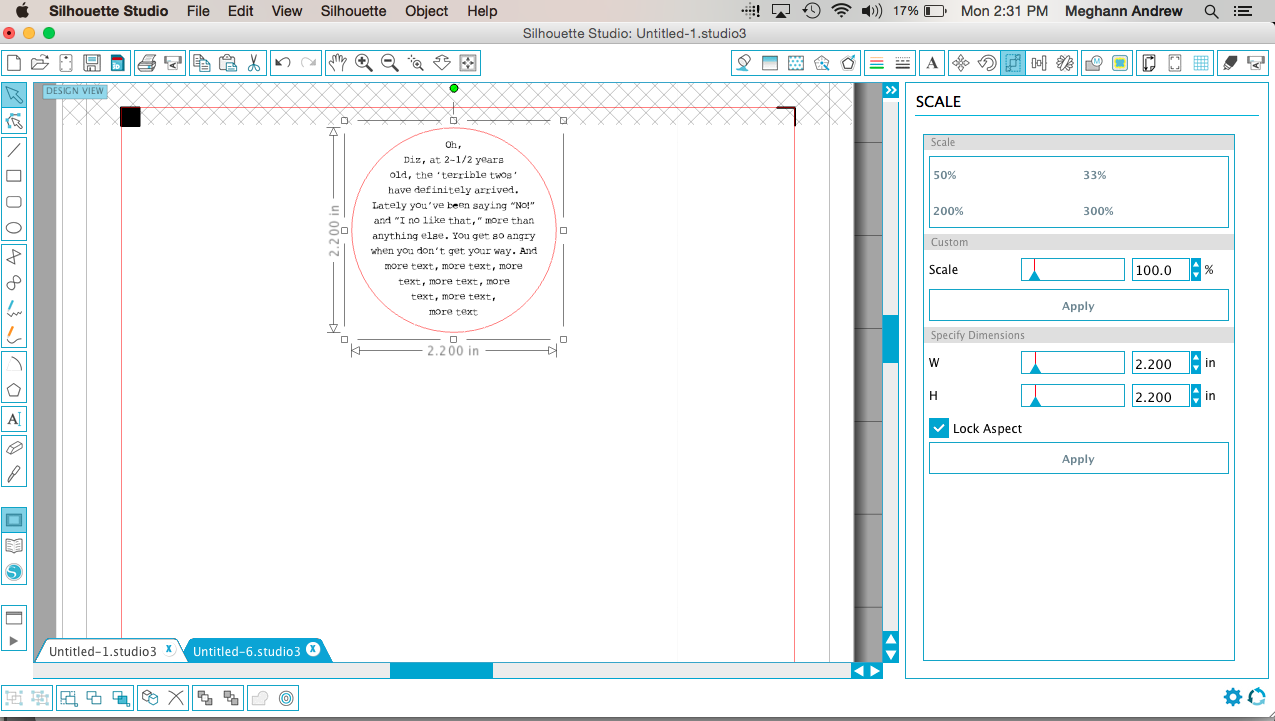Scale the object to 200%
Viewport: 1275px width, 721px height.
[x=948, y=211]
